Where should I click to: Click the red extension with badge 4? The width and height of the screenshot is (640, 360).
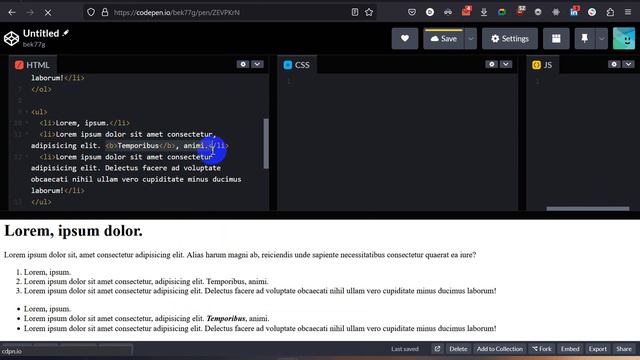click(466, 11)
